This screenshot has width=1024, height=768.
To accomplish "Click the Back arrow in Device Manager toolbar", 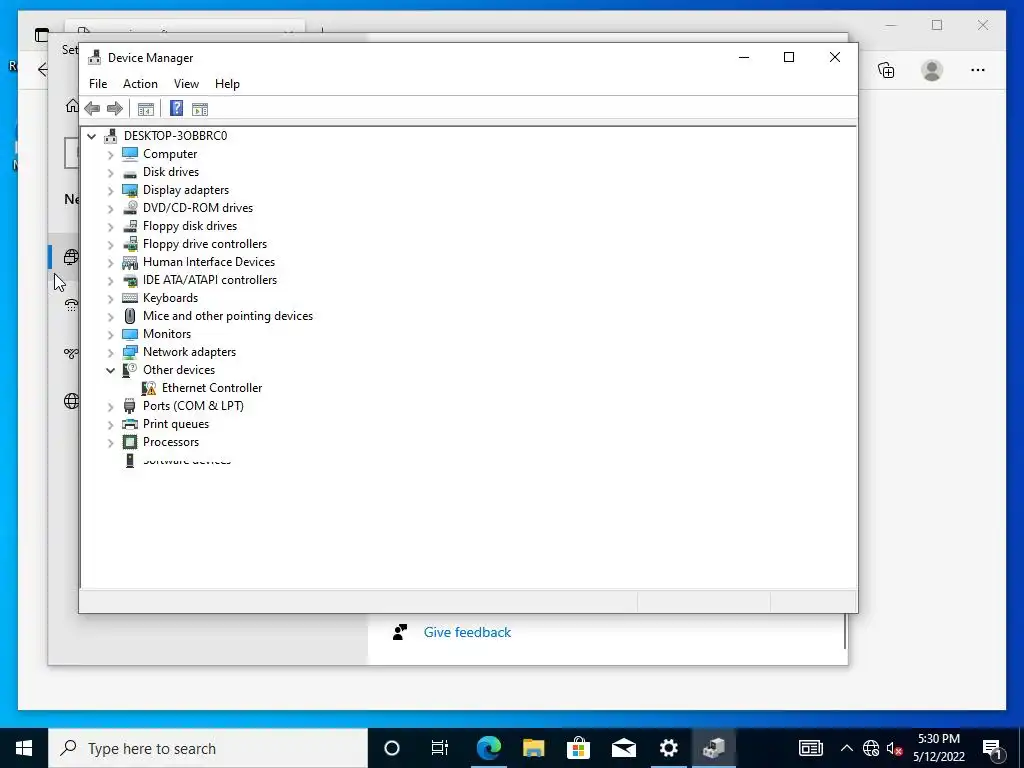I will 92,108.
